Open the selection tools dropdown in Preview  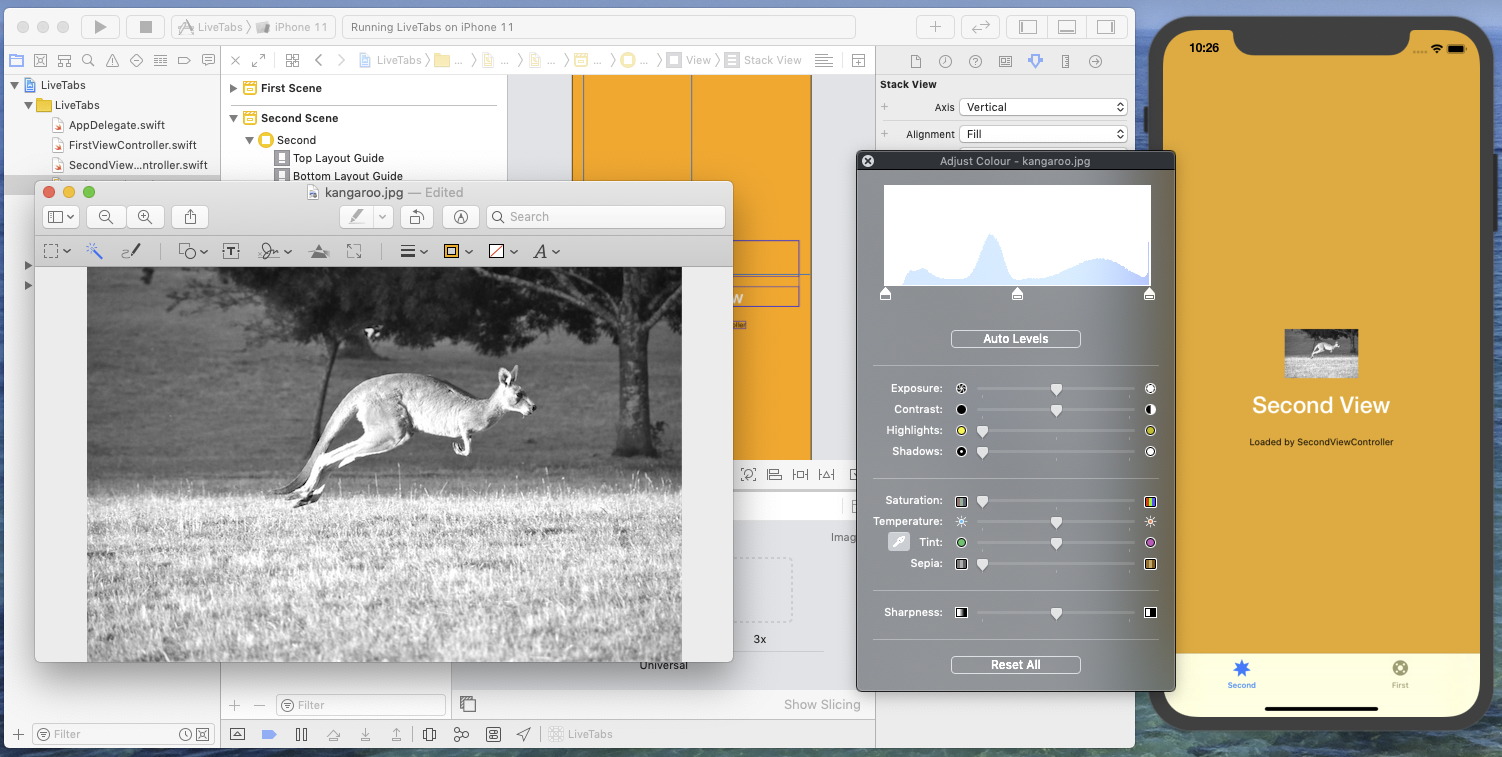click(57, 251)
